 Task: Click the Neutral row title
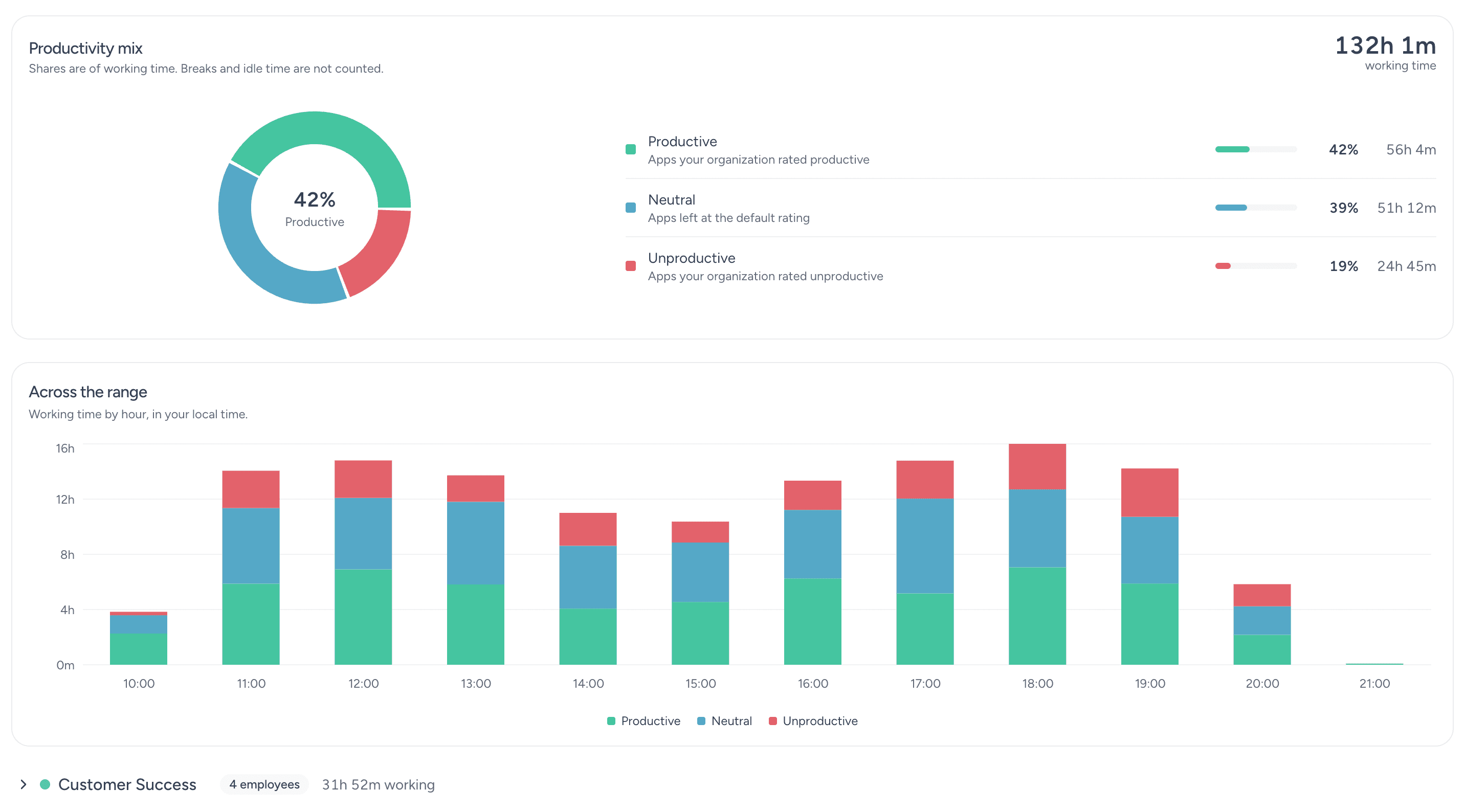click(671, 199)
